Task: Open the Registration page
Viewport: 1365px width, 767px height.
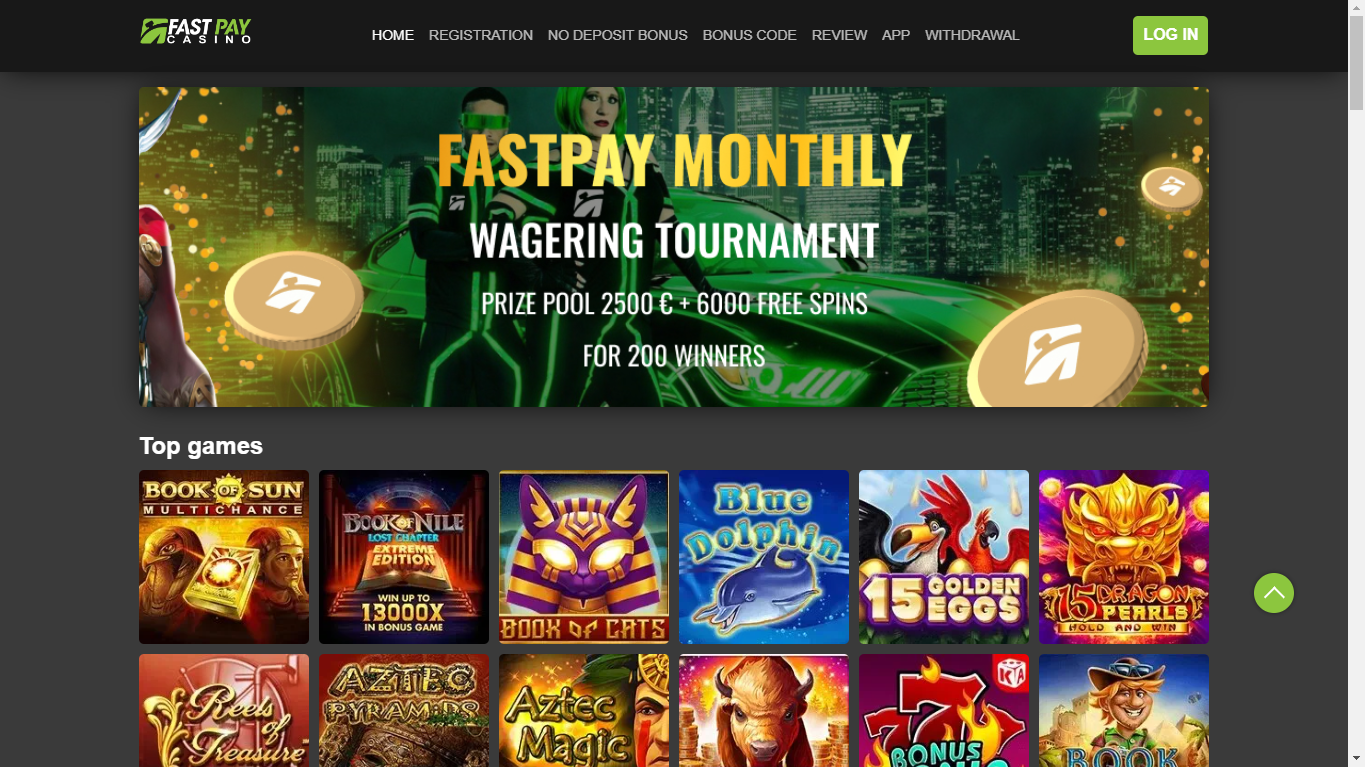Action: [481, 35]
